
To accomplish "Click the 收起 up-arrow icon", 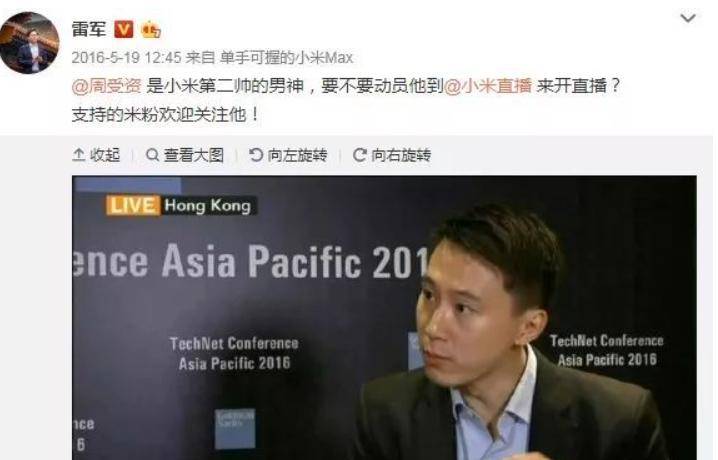I will 79,155.
